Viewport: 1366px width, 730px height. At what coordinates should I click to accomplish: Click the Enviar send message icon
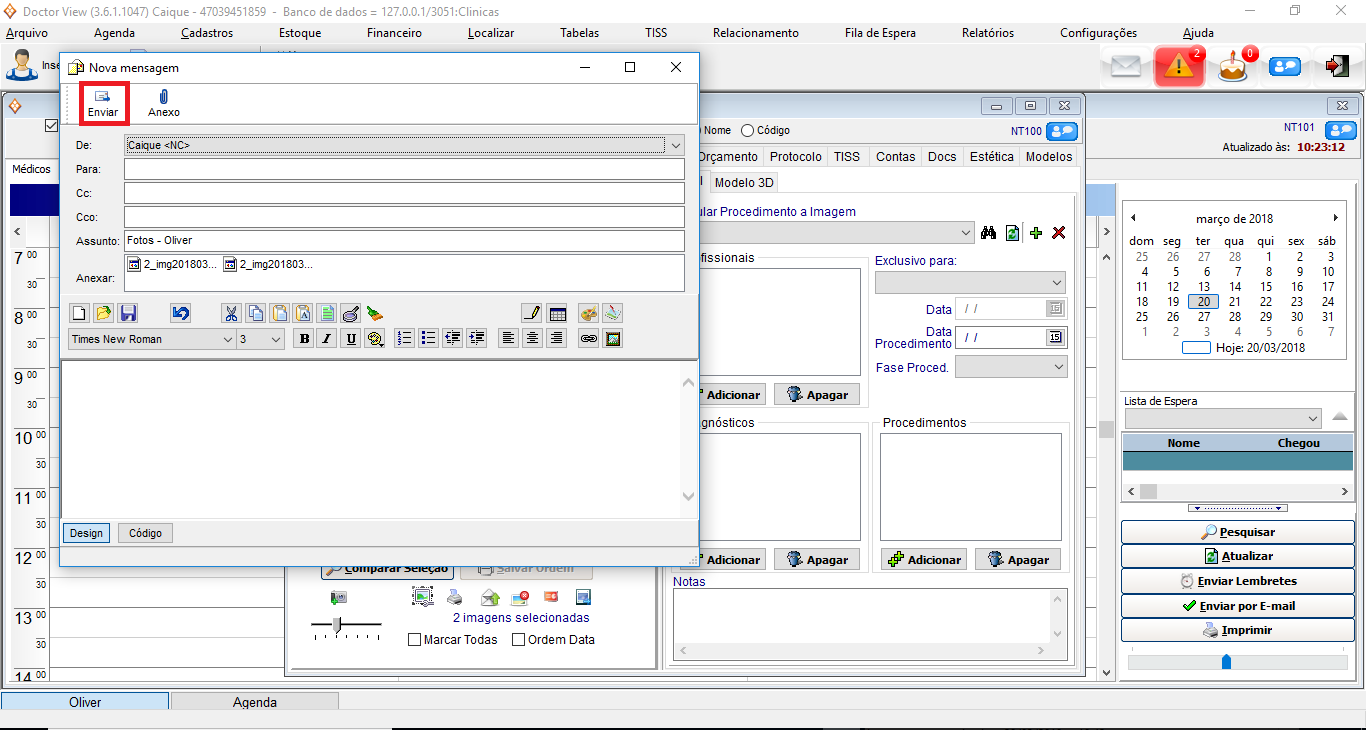[102, 97]
